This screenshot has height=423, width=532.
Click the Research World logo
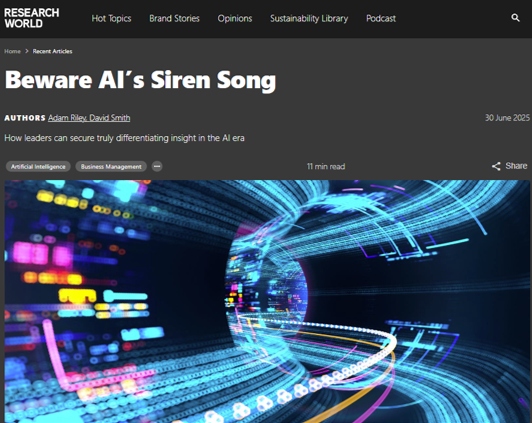[x=32, y=18]
